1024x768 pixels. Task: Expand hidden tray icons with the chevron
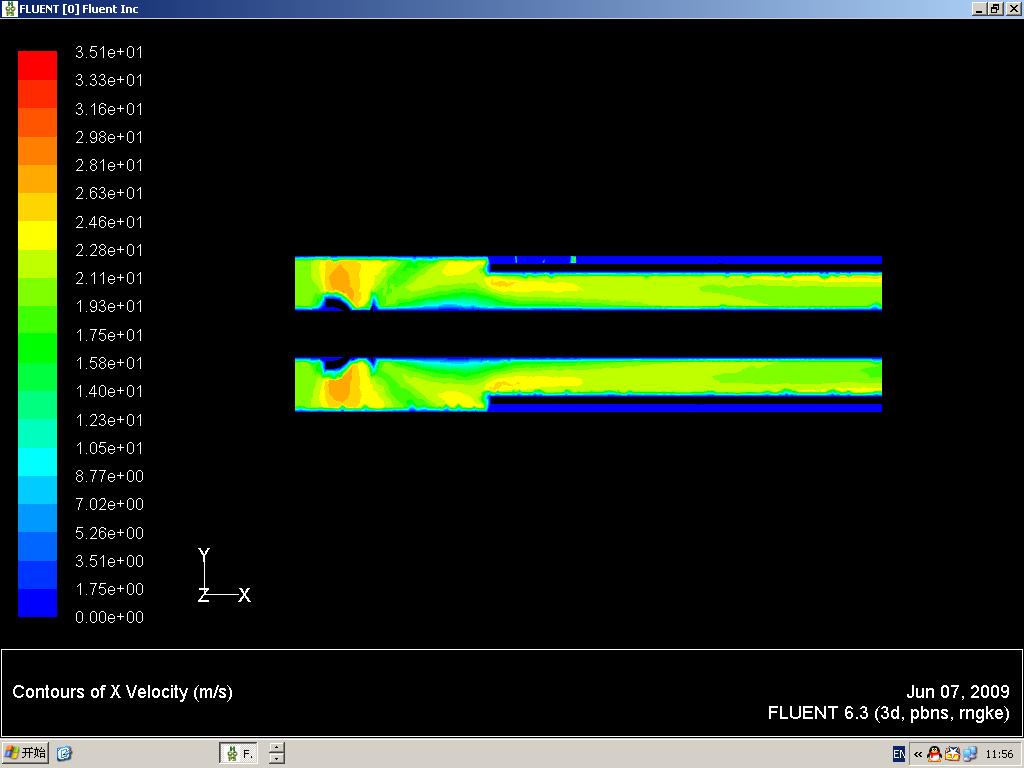click(x=917, y=754)
